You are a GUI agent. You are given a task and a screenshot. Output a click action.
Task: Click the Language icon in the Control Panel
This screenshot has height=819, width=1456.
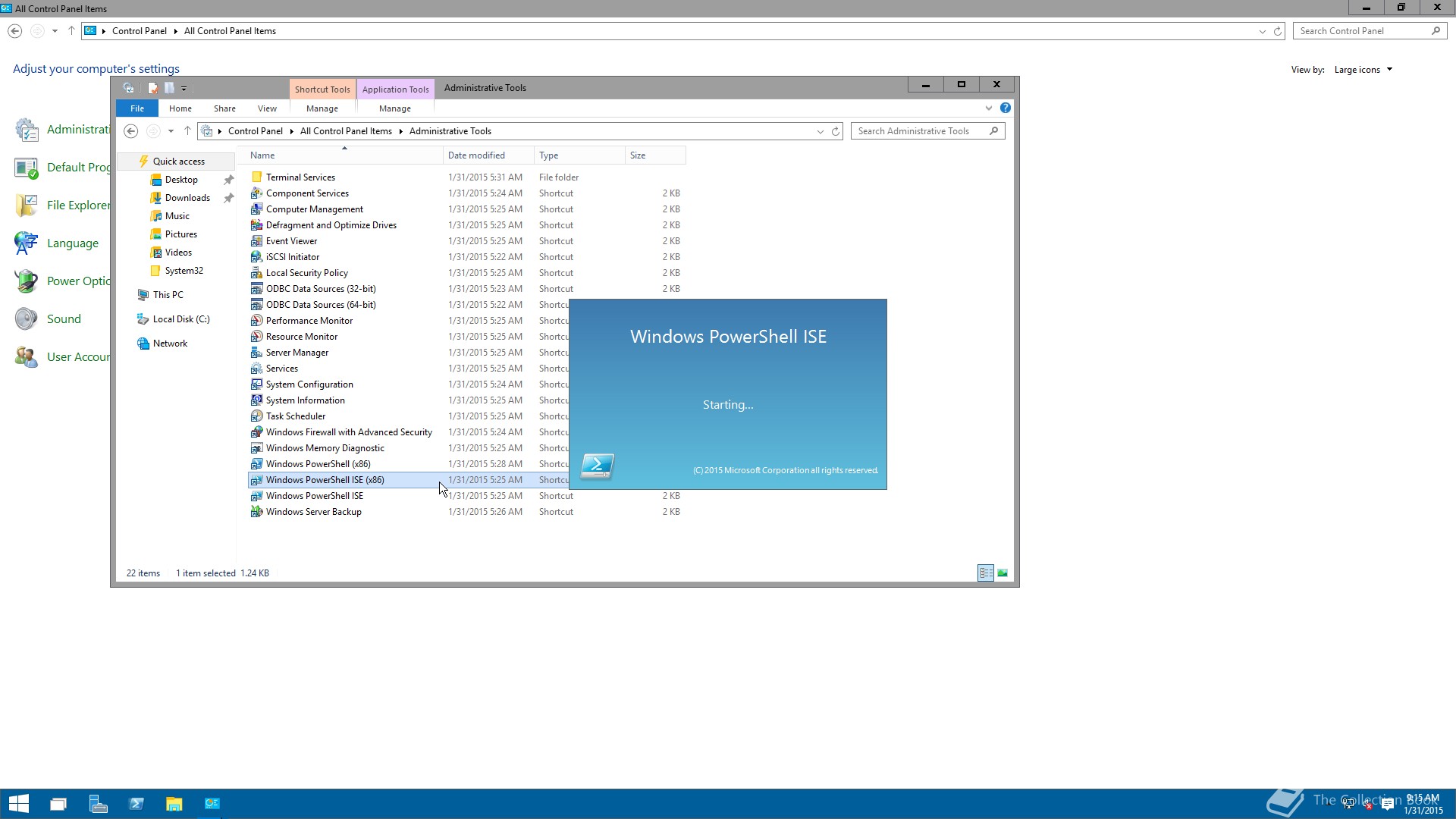(26, 243)
